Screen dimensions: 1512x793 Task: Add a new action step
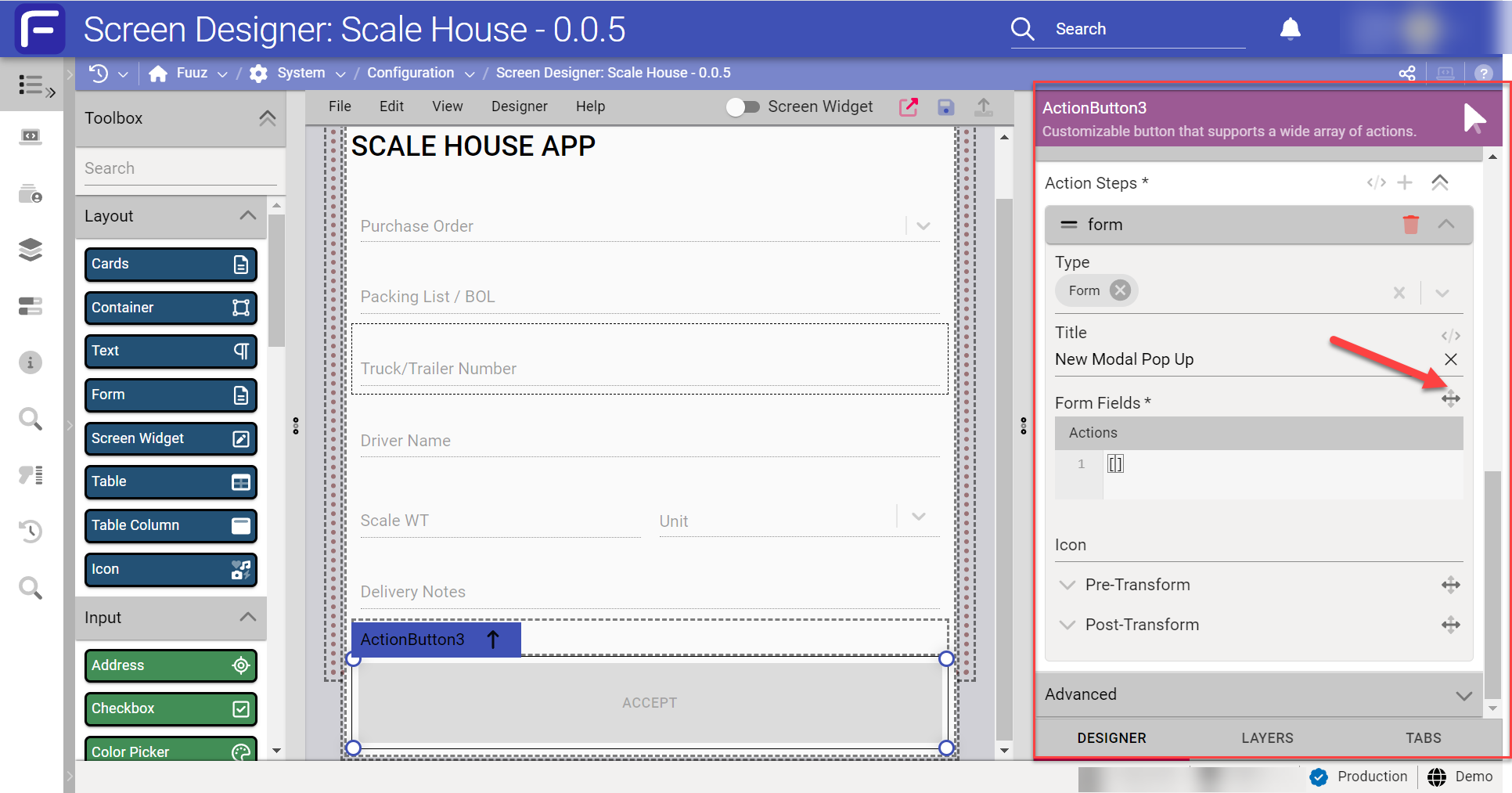tap(1405, 182)
